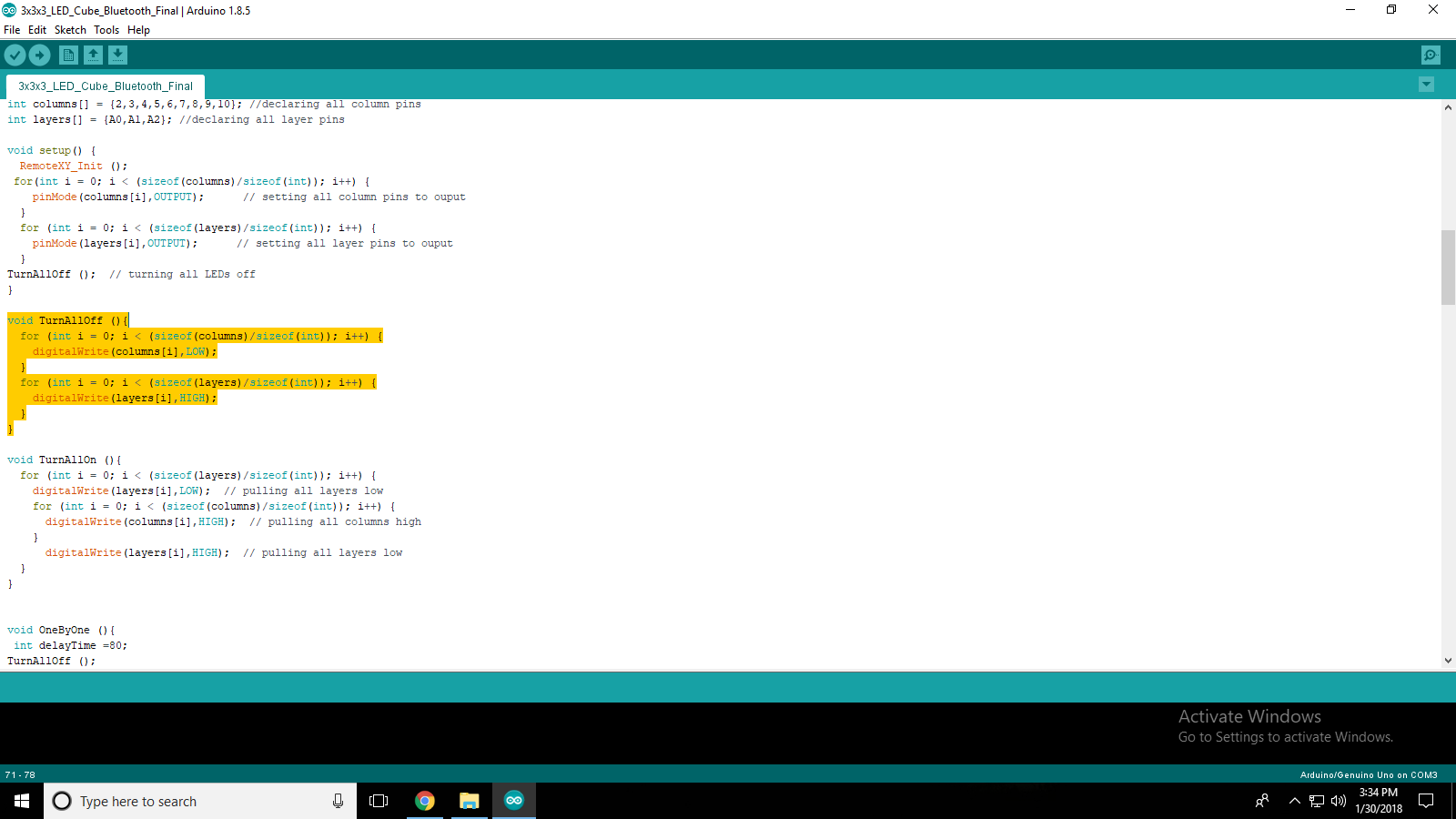Open File Explorer from the taskbar
This screenshot has width=1456, height=819.
(x=469, y=801)
